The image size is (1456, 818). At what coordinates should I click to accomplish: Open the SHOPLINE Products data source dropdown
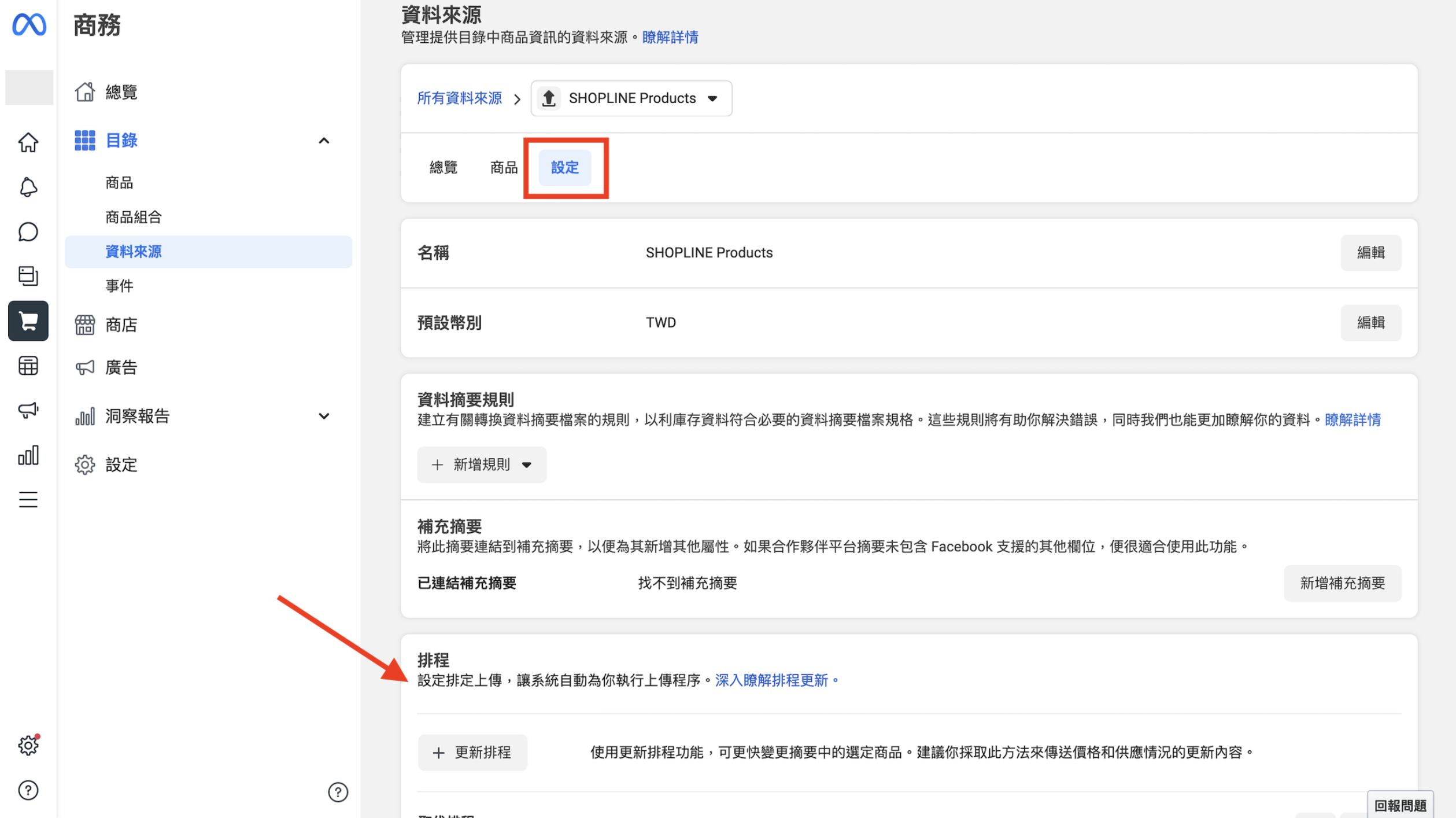pyautogui.click(x=631, y=98)
